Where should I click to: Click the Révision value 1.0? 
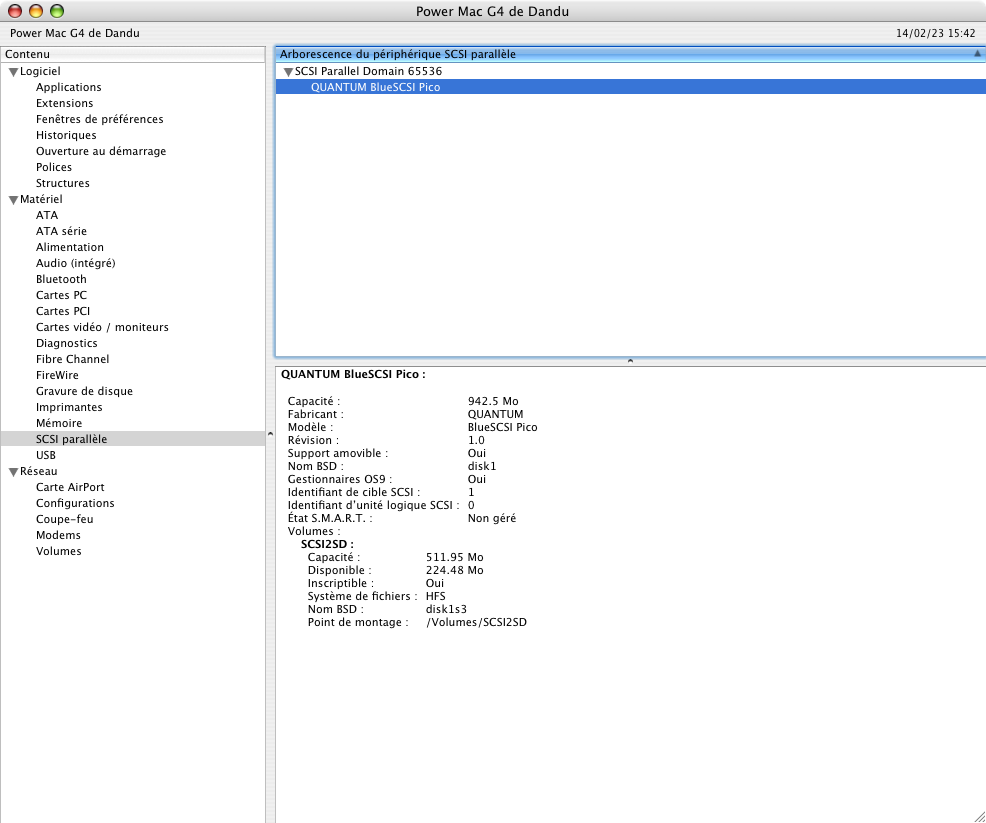click(476, 440)
